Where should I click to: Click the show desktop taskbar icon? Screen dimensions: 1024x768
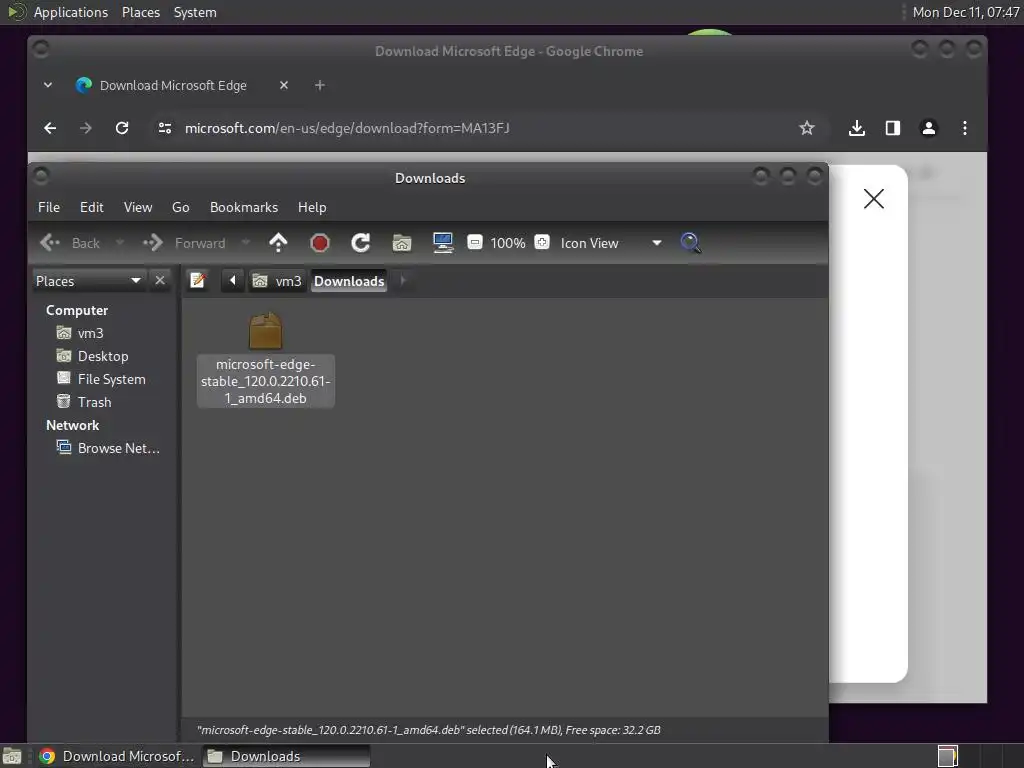pyautogui.click(x=12, y=756)
